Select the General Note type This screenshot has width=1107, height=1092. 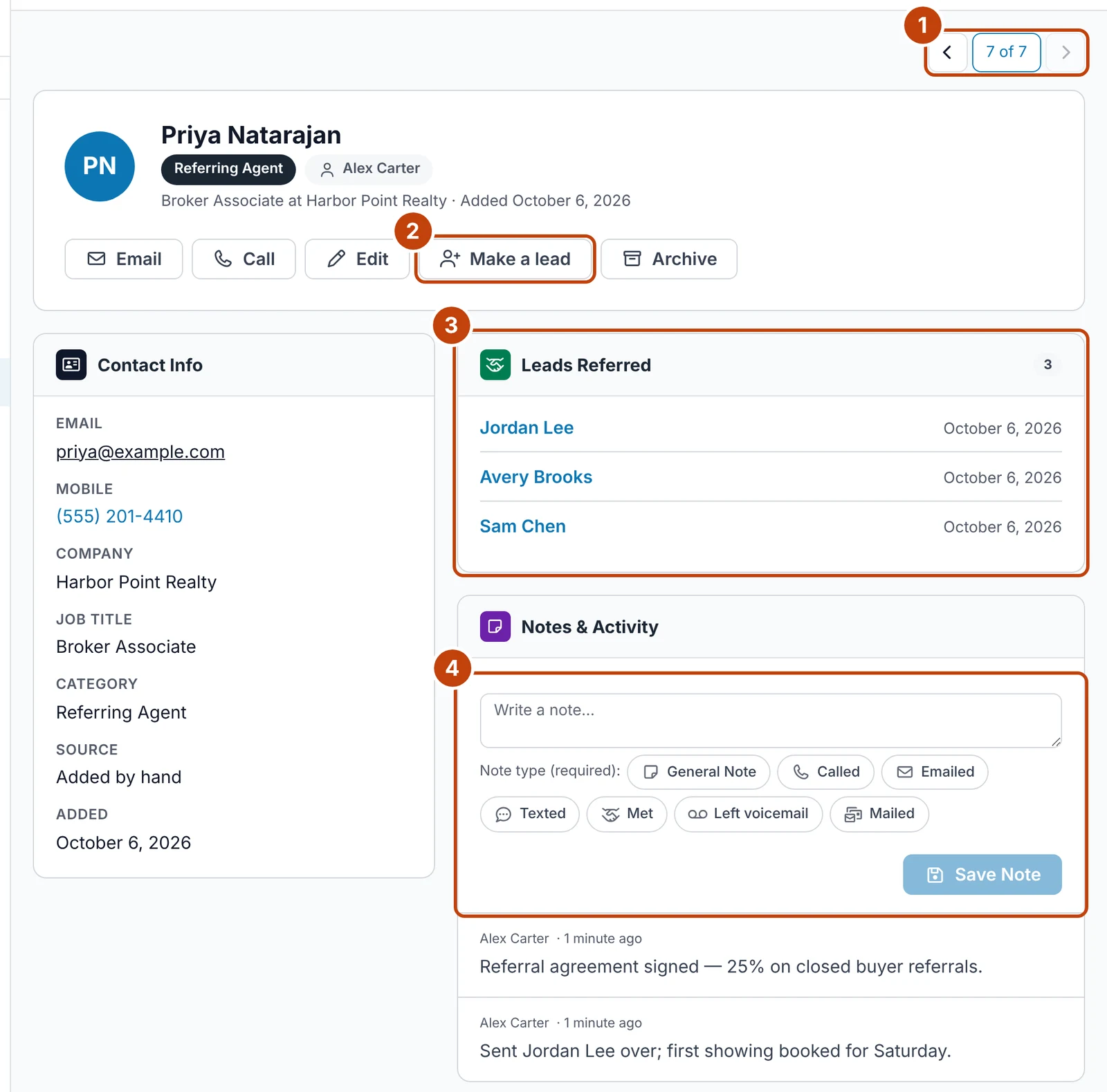[x=699, y=772]
